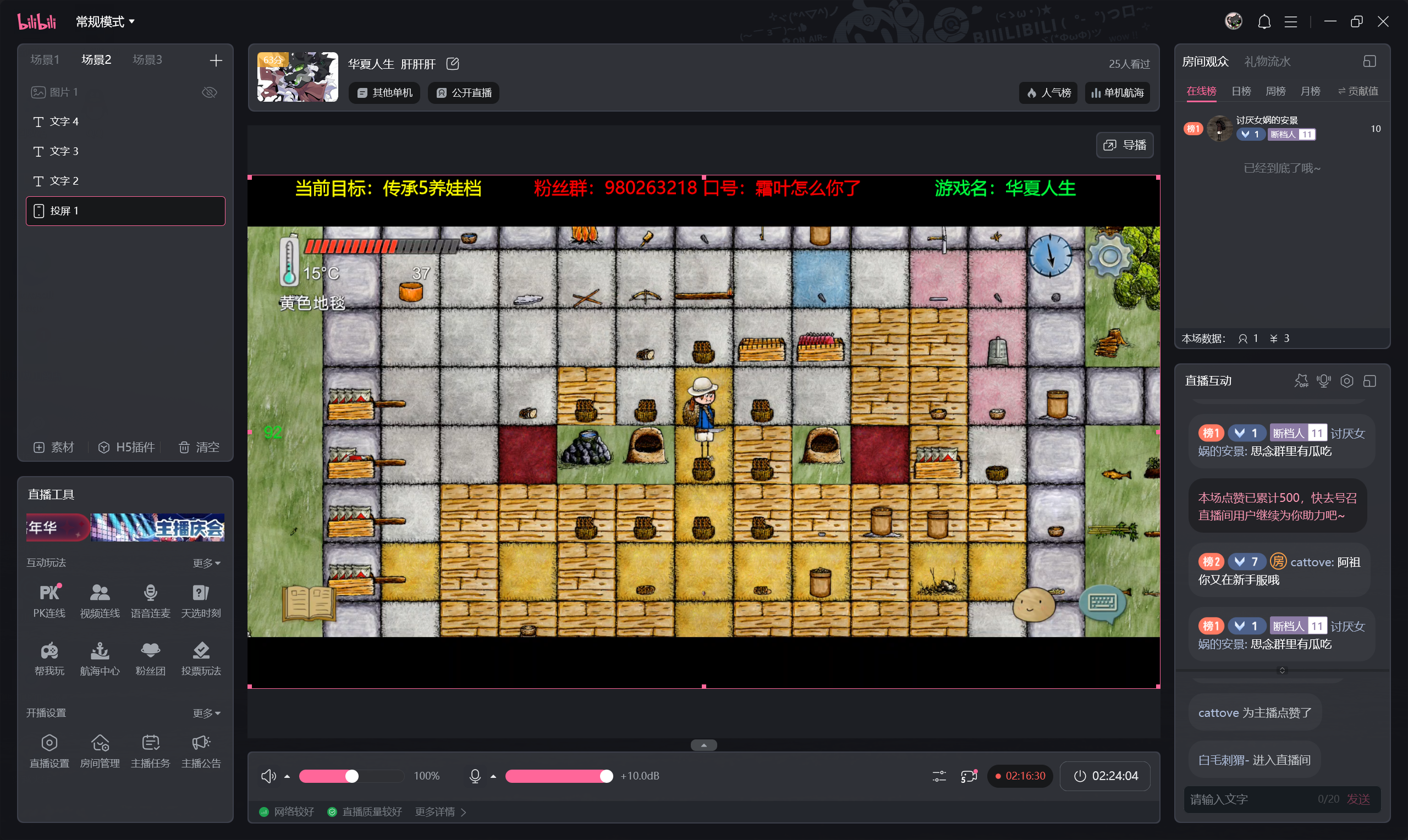Open 直播互动 settings hexagon icon
This screenshot has width=1408, height=840.
tap(1347, 381)
